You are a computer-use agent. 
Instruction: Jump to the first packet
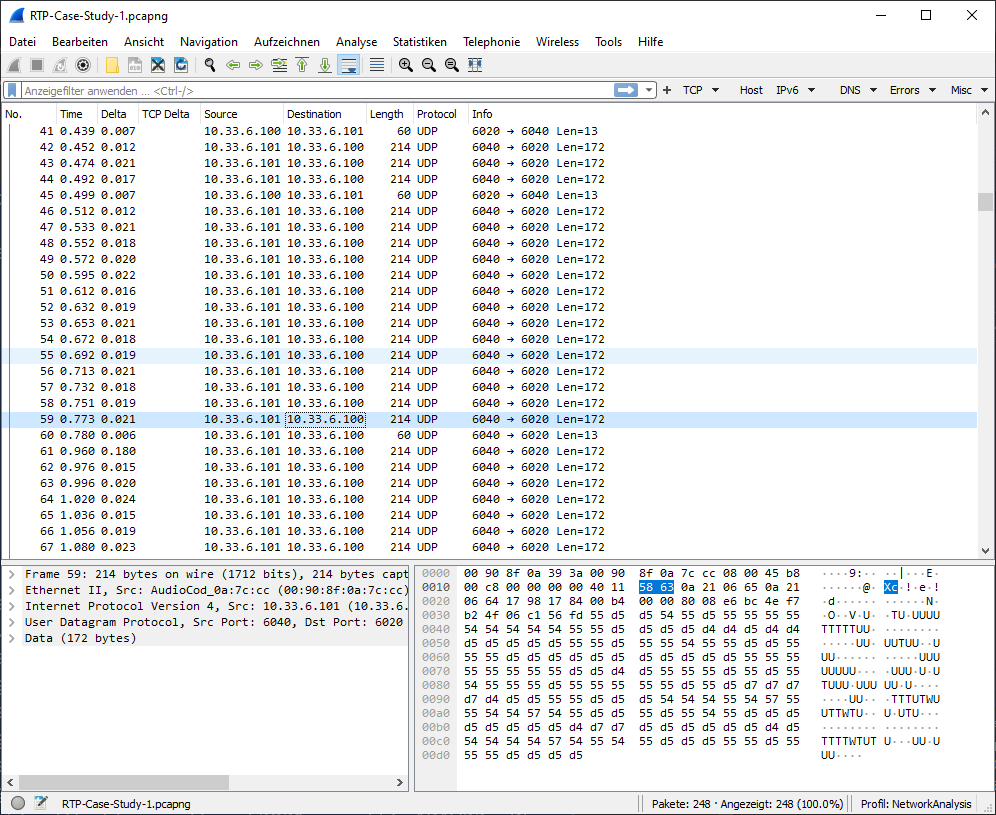[x=302, y=65]
